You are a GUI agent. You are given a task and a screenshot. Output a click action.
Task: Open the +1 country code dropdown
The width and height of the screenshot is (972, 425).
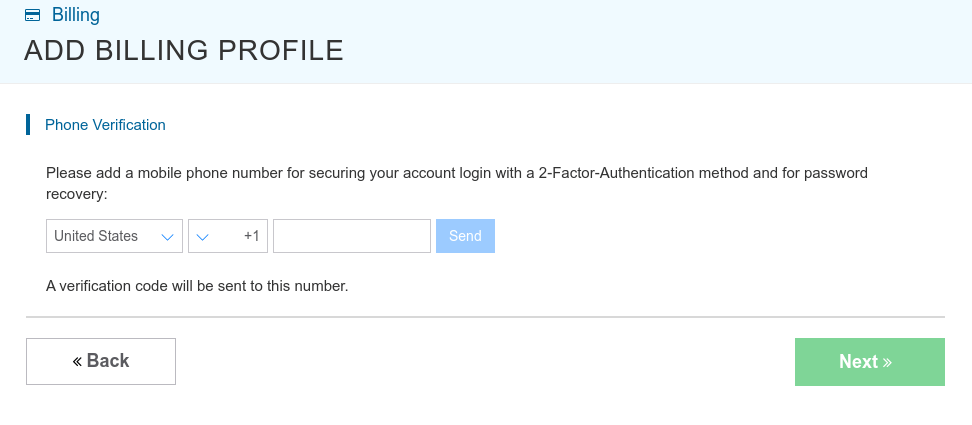[228, 236]
